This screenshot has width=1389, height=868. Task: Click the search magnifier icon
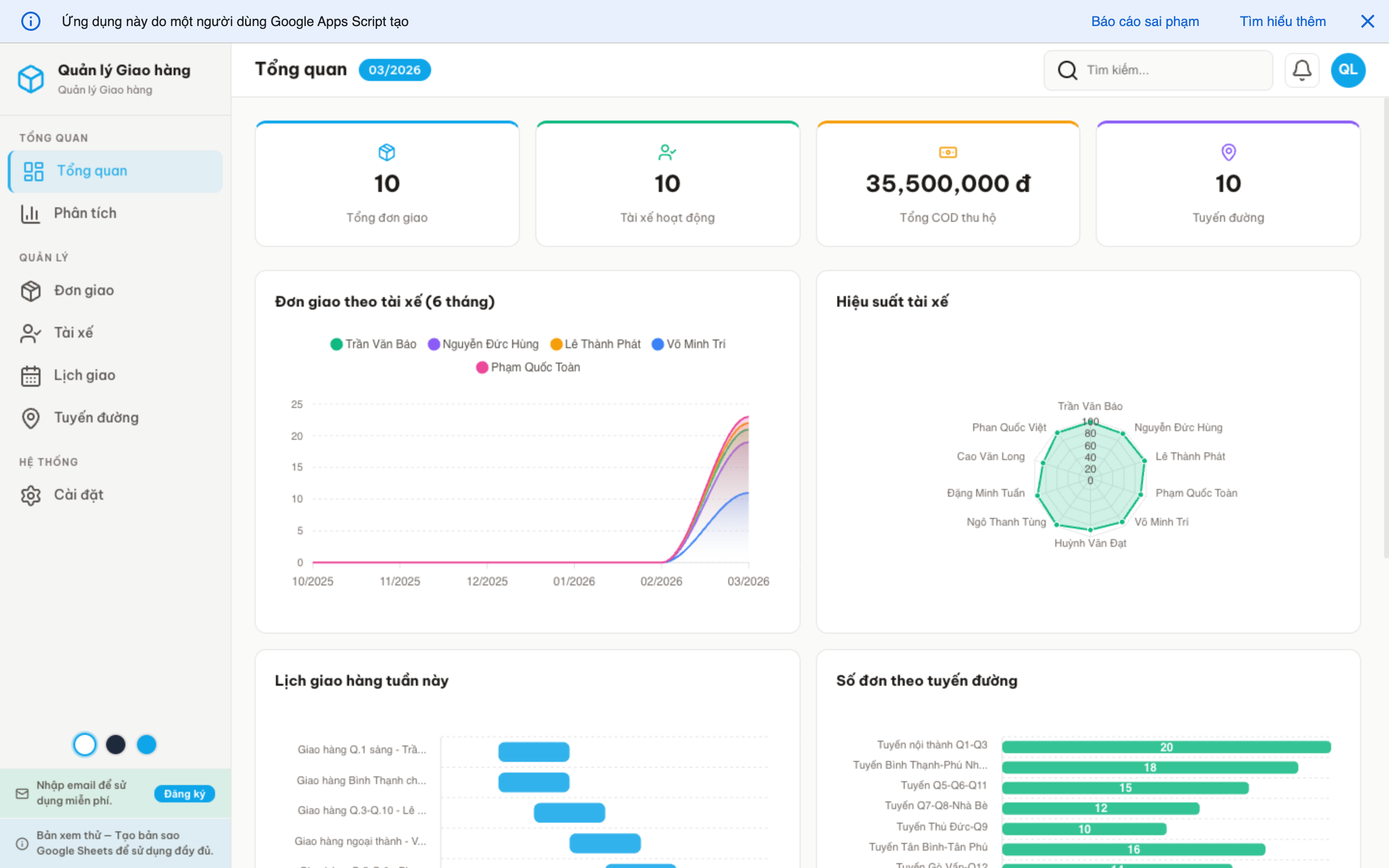tap(1067, 70)
